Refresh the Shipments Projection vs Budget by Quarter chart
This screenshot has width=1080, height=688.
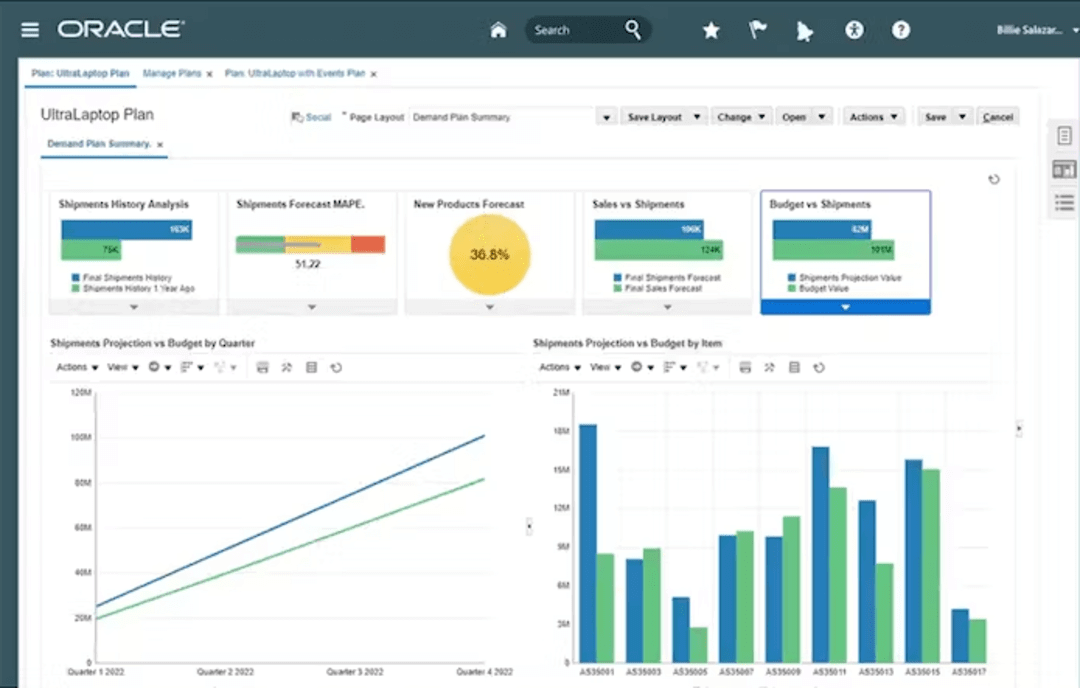click(337, 368)
